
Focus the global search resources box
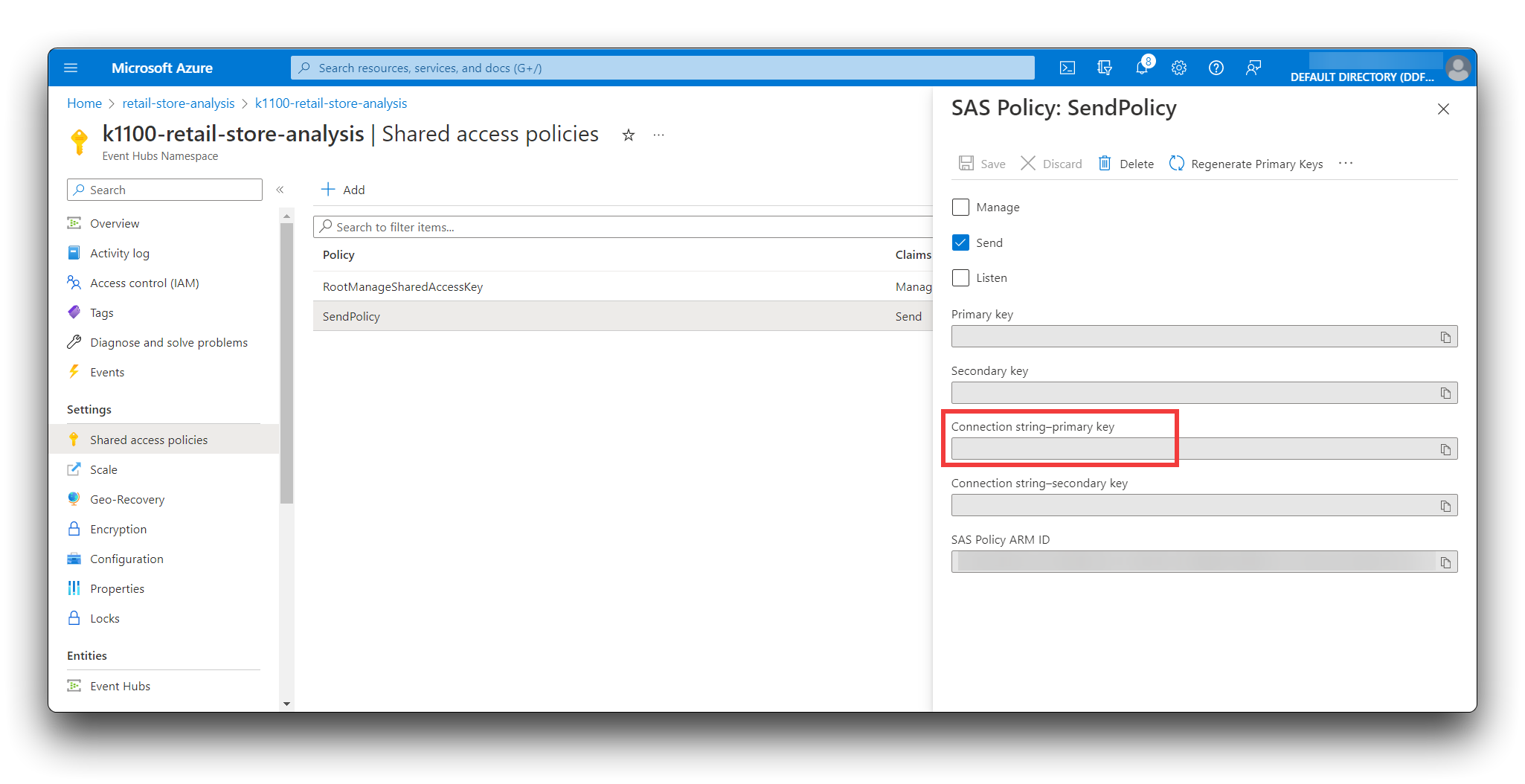[662, 68]
